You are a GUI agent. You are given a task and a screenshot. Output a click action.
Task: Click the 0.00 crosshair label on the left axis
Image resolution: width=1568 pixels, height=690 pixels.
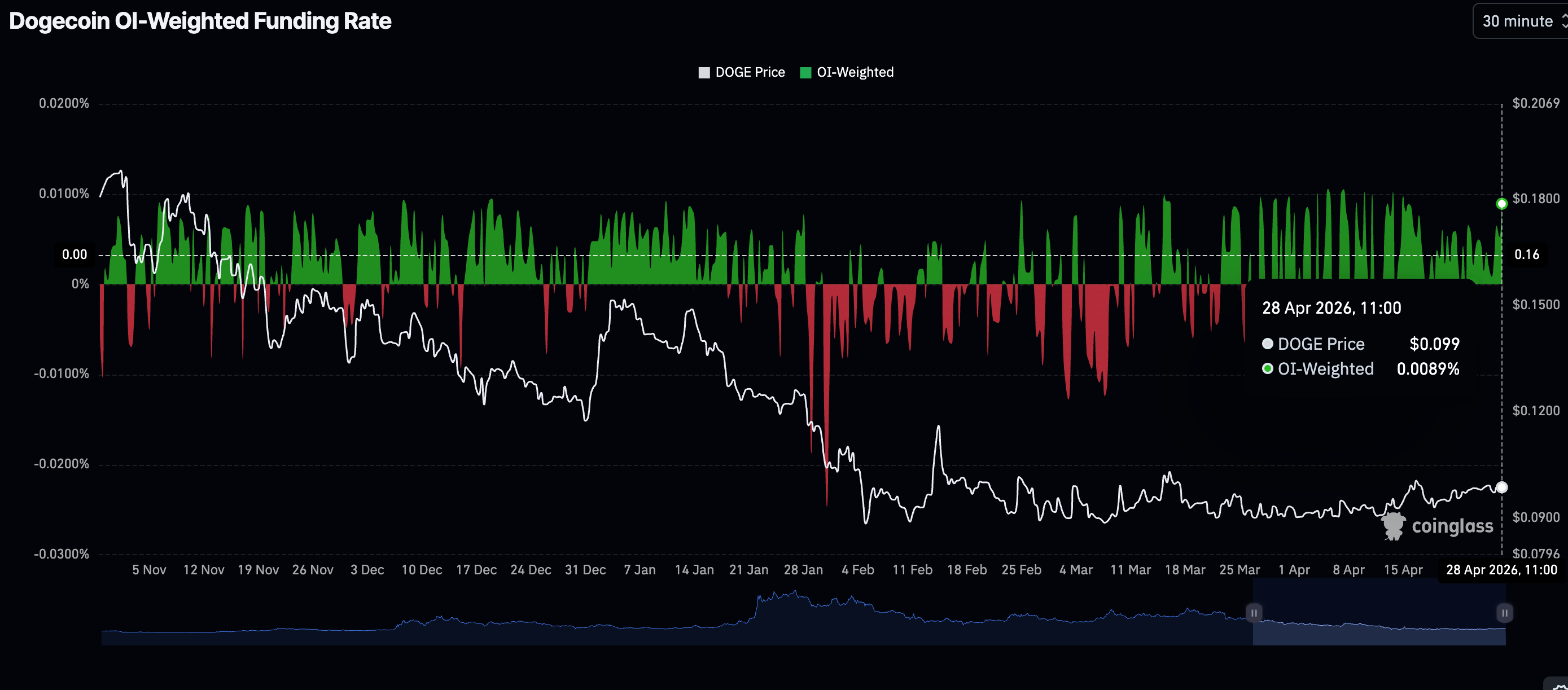coord(75,254)
